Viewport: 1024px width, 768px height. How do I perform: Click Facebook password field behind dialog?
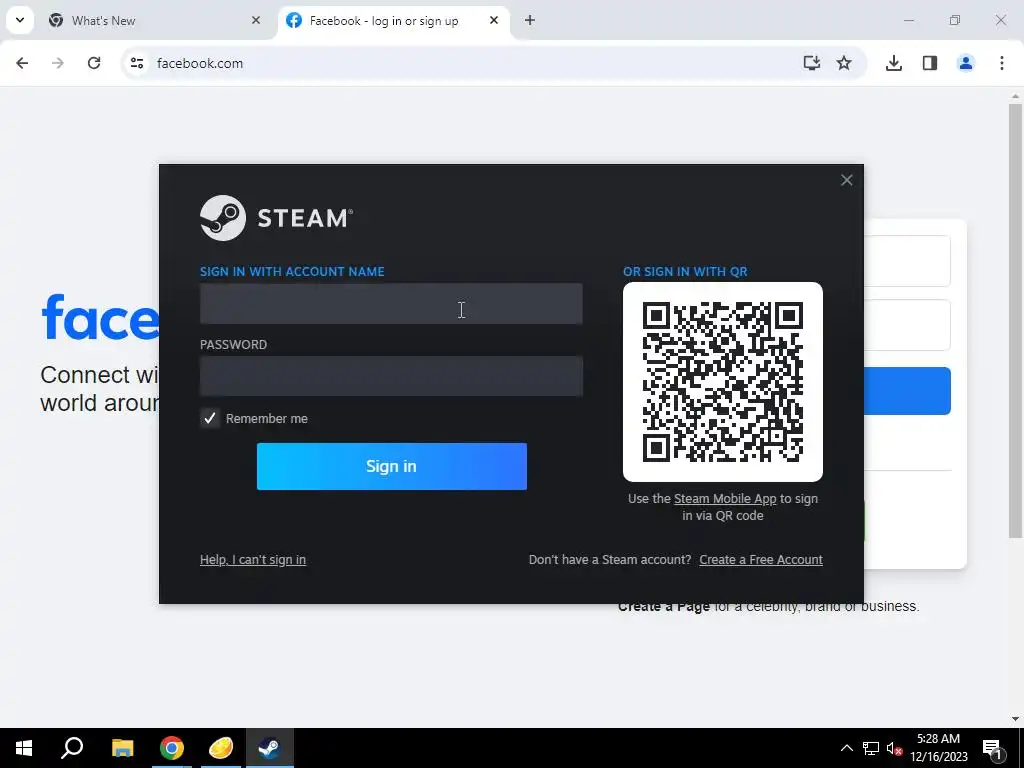click(907, 325)
